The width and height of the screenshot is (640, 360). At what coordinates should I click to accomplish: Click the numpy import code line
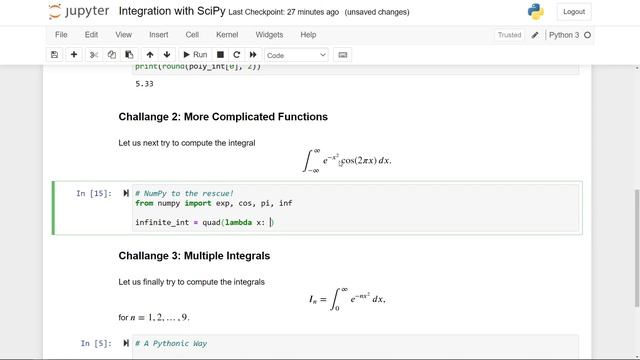click(213, 203)
